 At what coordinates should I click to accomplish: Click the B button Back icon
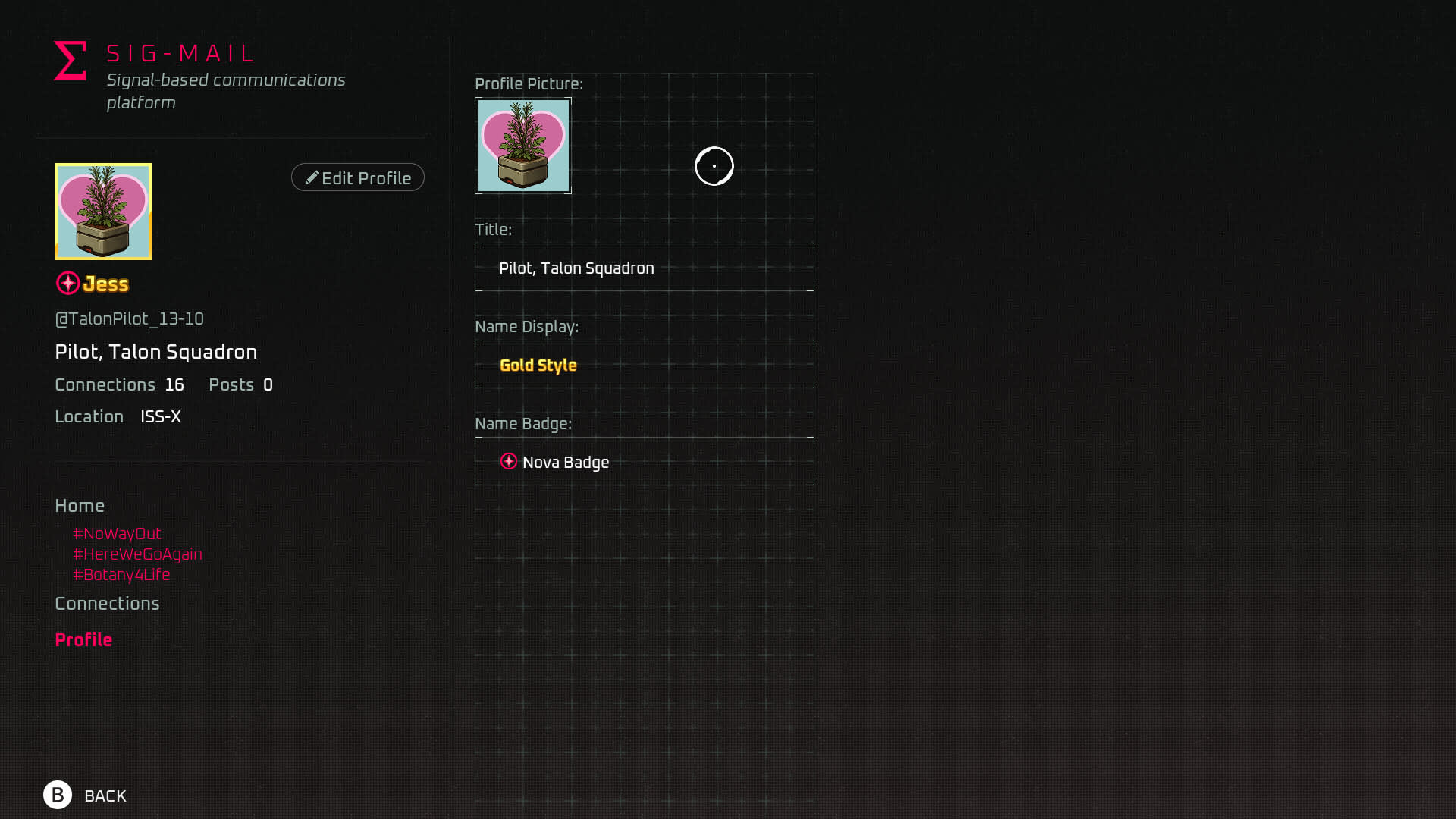click(x=58, y=795)
